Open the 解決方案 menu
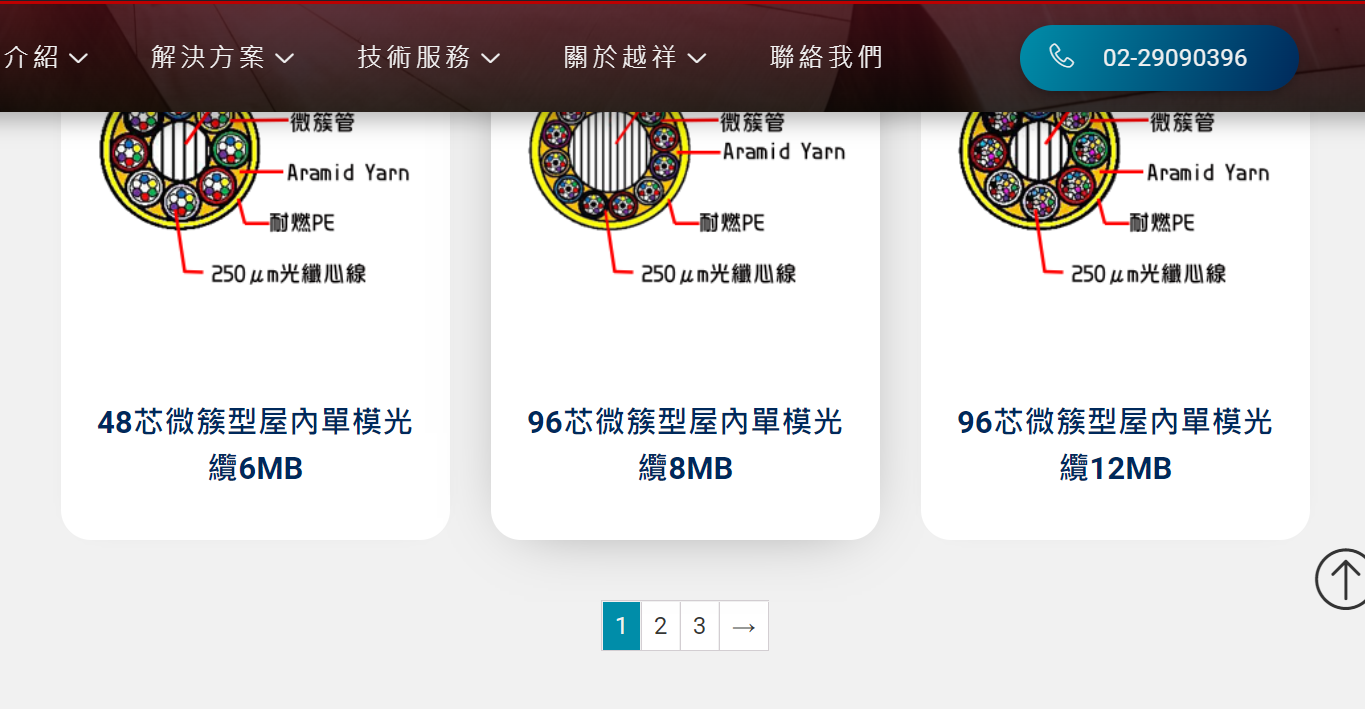The height and width of the screenshot is (709, 1365). coord(208,57)
